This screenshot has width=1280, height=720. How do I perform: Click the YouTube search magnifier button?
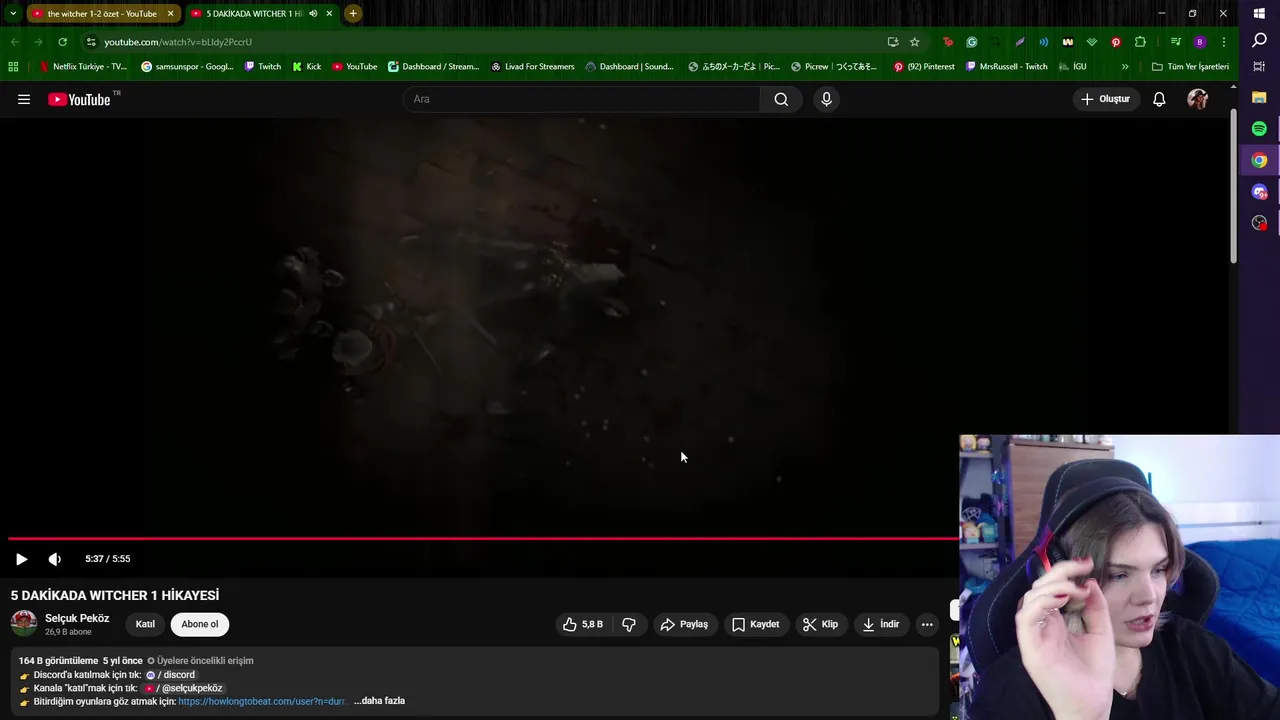(x=781, y=99)
